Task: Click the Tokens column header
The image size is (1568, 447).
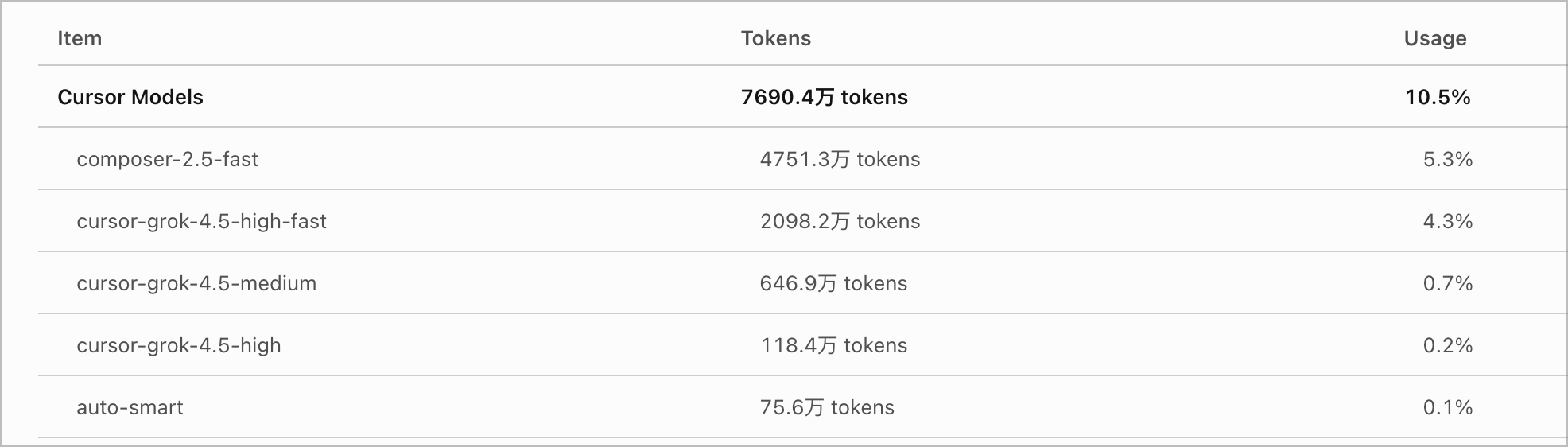Action: pos(776,38)
